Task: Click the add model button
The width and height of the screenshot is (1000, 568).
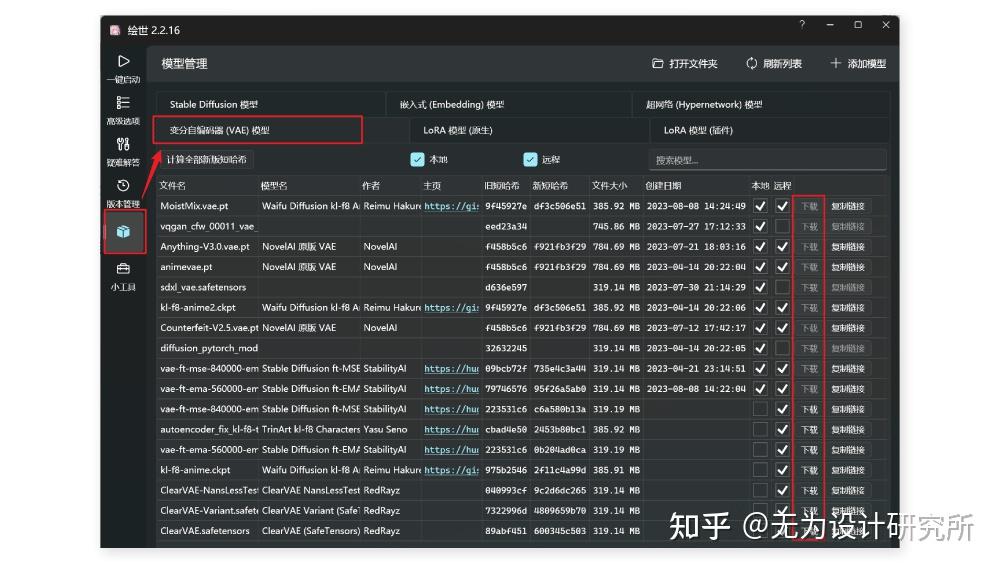Action: (x=858, y=64)
